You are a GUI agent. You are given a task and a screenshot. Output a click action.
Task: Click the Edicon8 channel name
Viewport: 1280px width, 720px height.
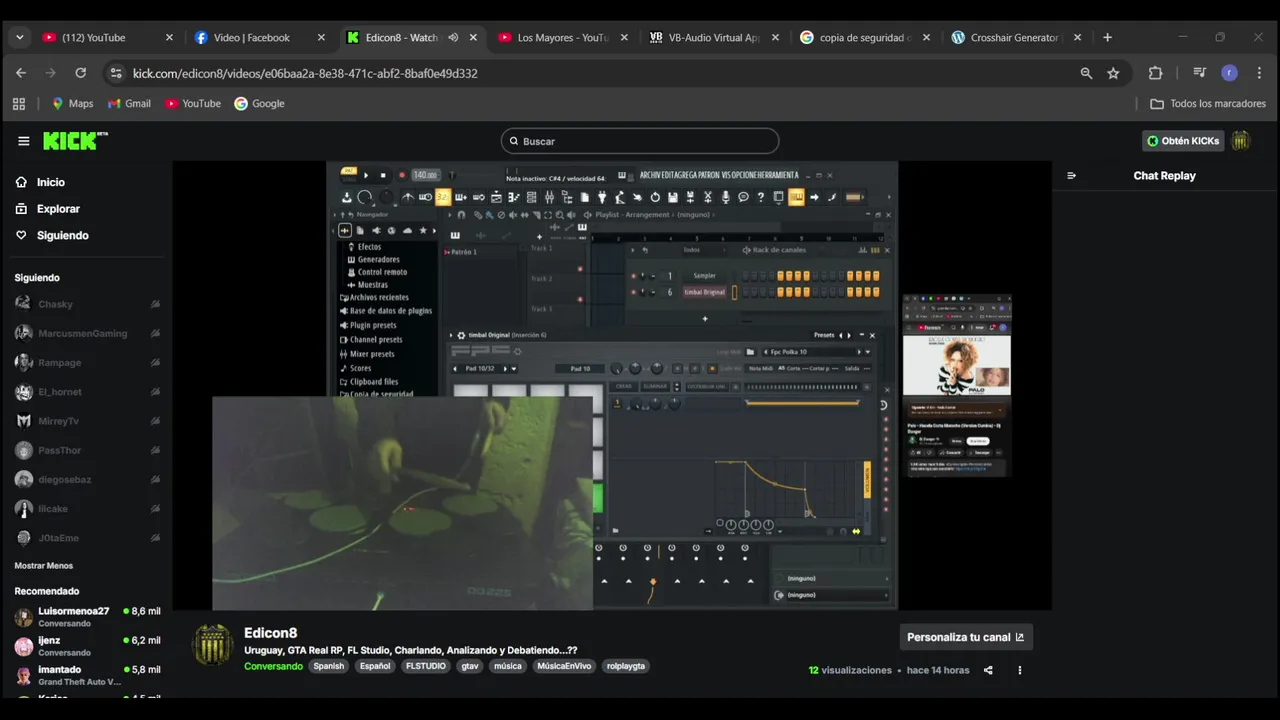tap(271, 633)
